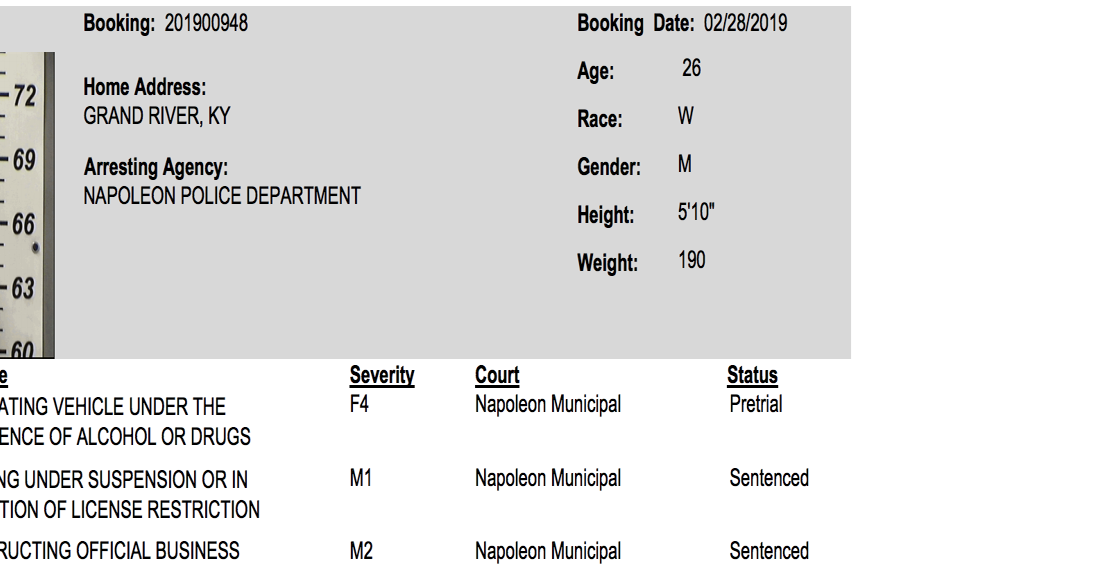
Task: Select the M2 severity entry
Action: [x=361, y=551]
